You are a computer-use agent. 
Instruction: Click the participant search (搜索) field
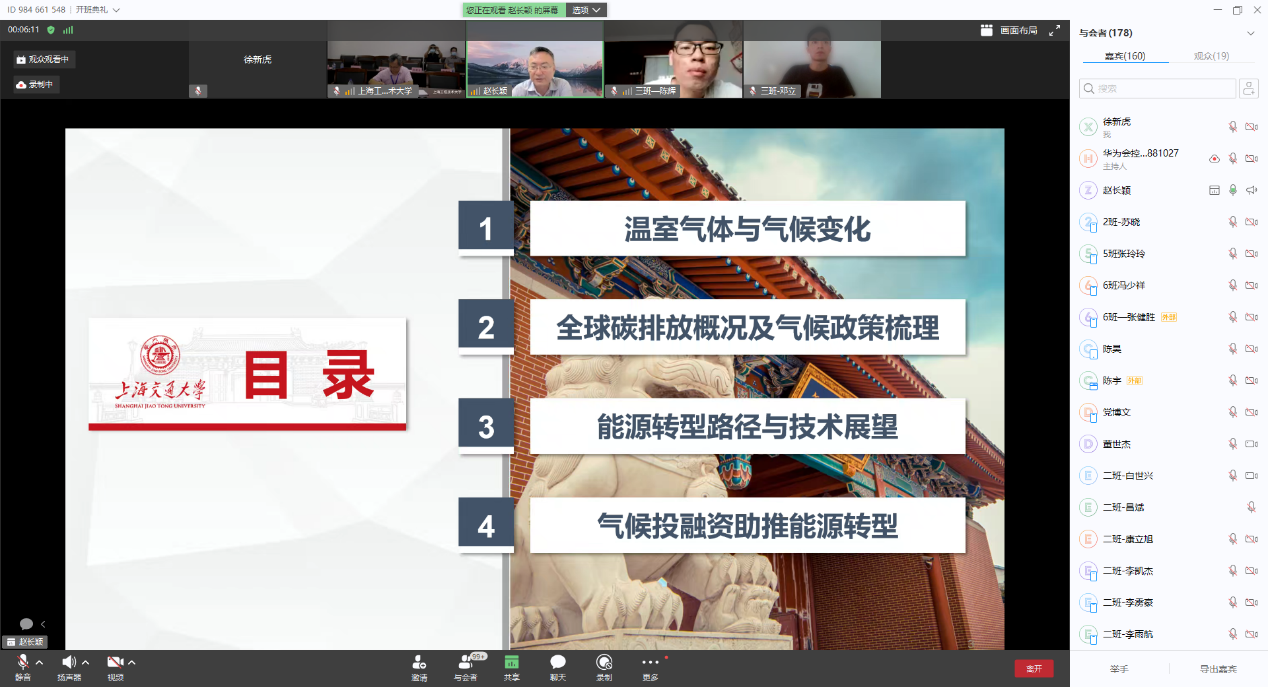point(1158,89)
